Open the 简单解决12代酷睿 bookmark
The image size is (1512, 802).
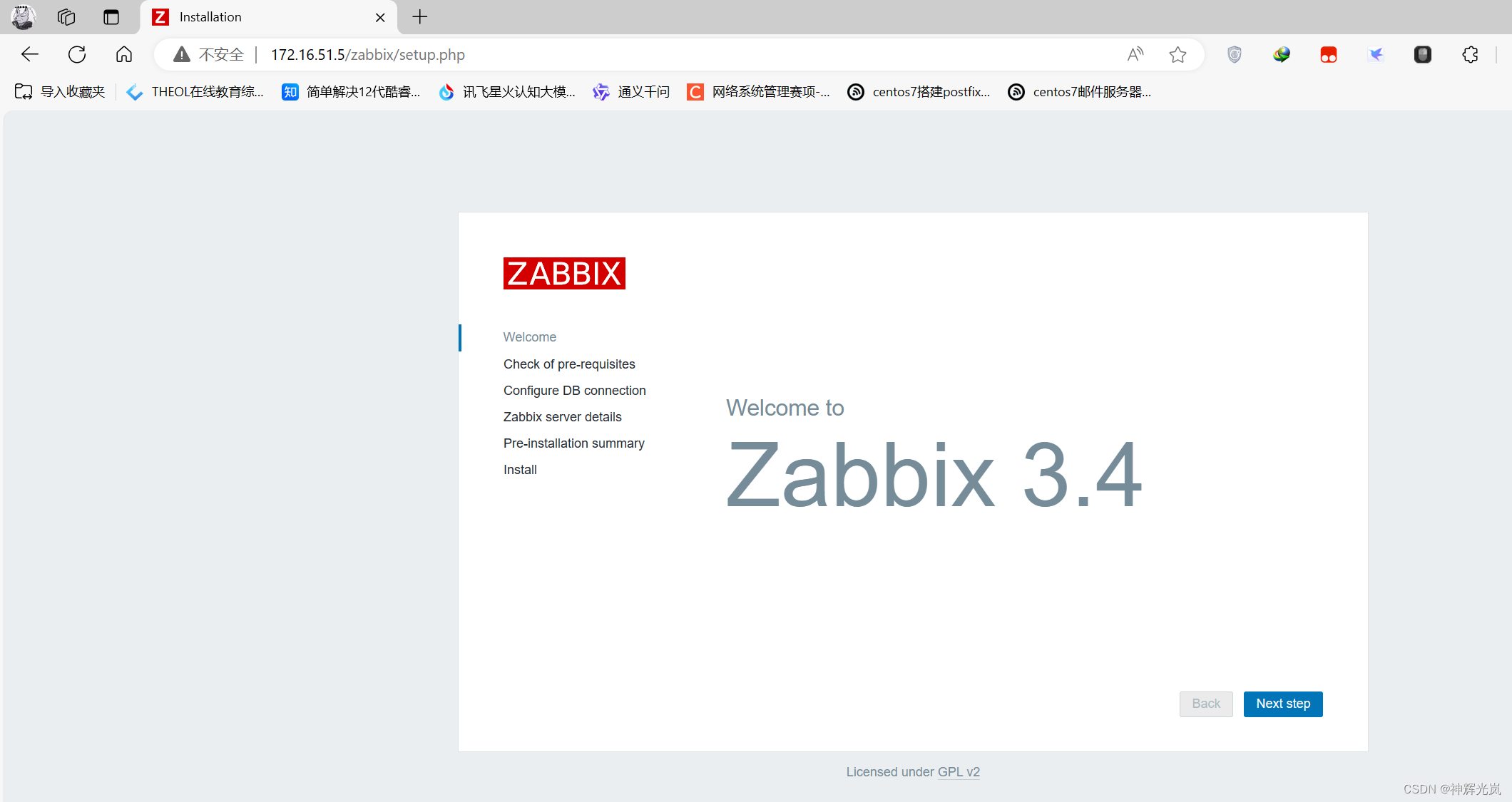coord(351,92)
